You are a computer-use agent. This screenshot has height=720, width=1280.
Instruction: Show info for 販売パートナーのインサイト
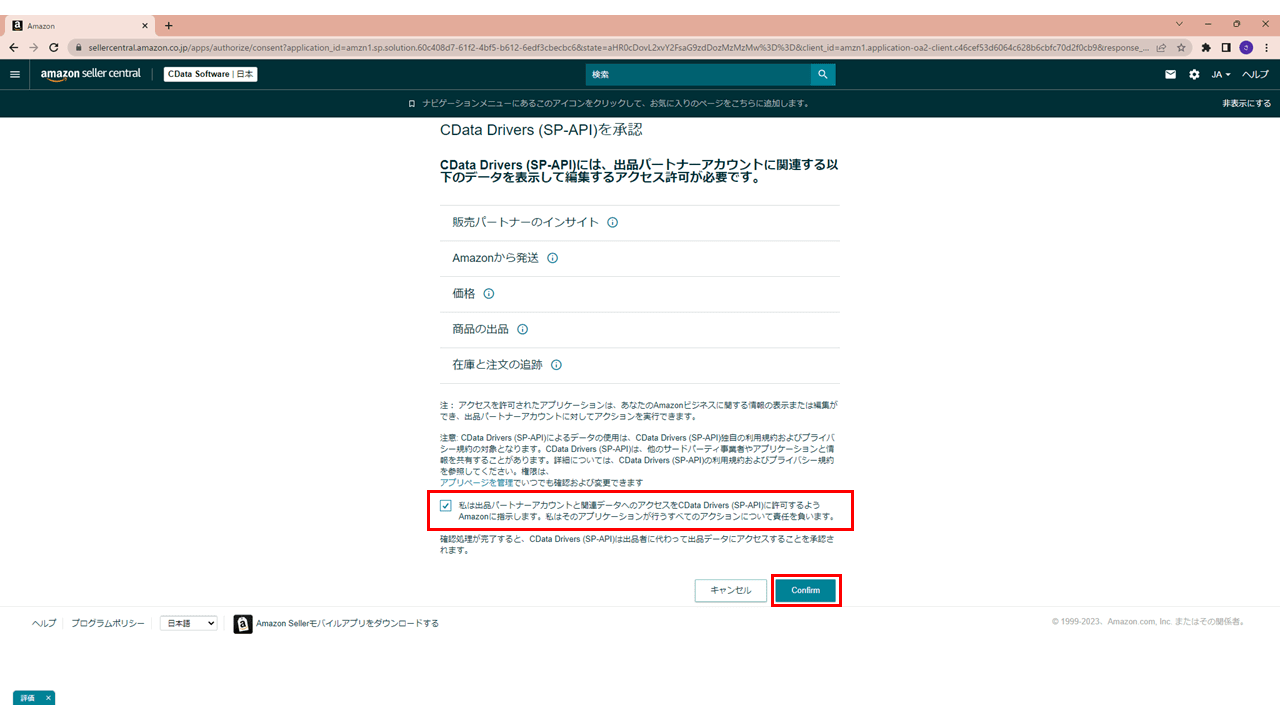pyautogui.click(x=613, y=223)
